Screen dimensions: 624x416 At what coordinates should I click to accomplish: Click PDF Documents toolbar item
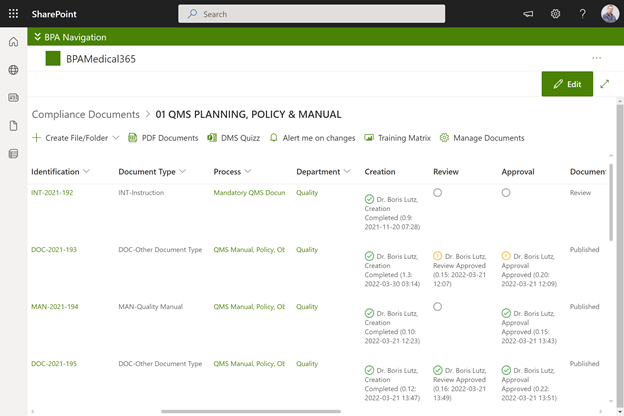pos(163,137)
